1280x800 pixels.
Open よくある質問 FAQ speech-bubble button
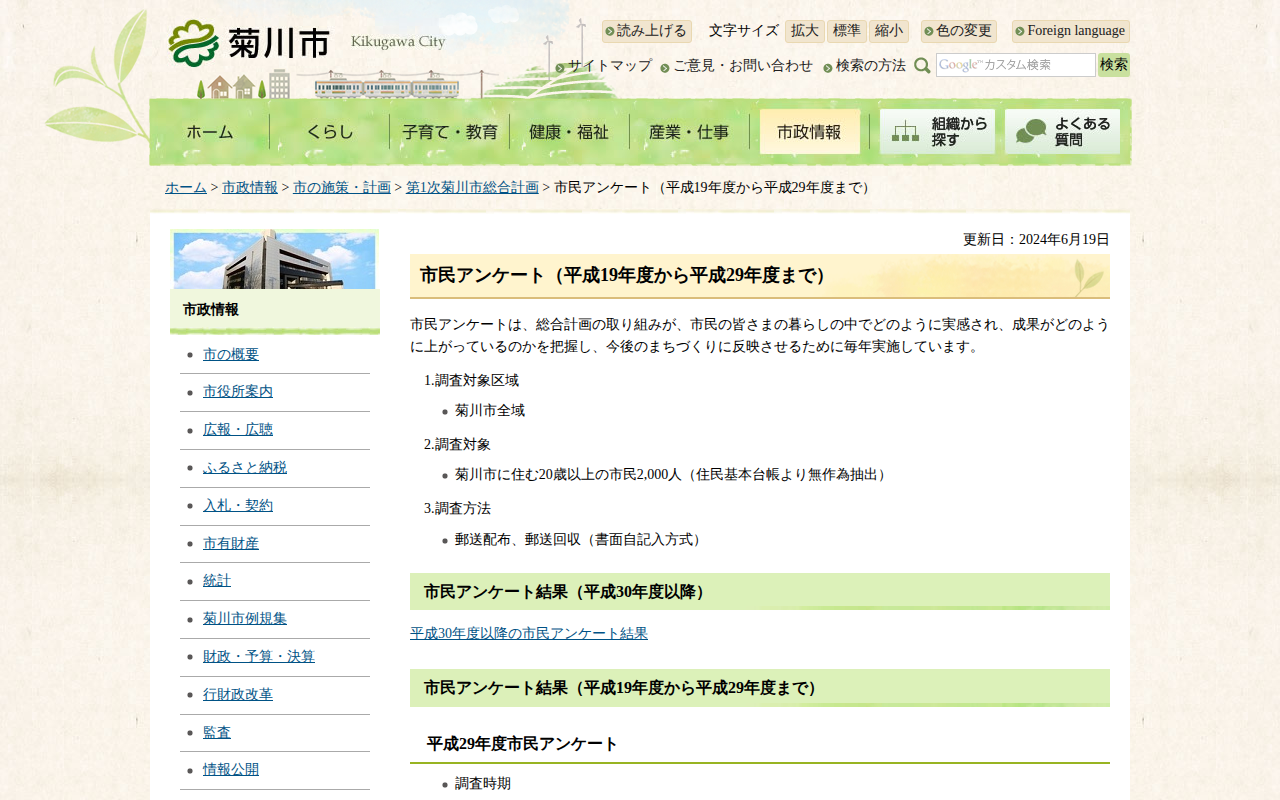tap(1062, 131)
